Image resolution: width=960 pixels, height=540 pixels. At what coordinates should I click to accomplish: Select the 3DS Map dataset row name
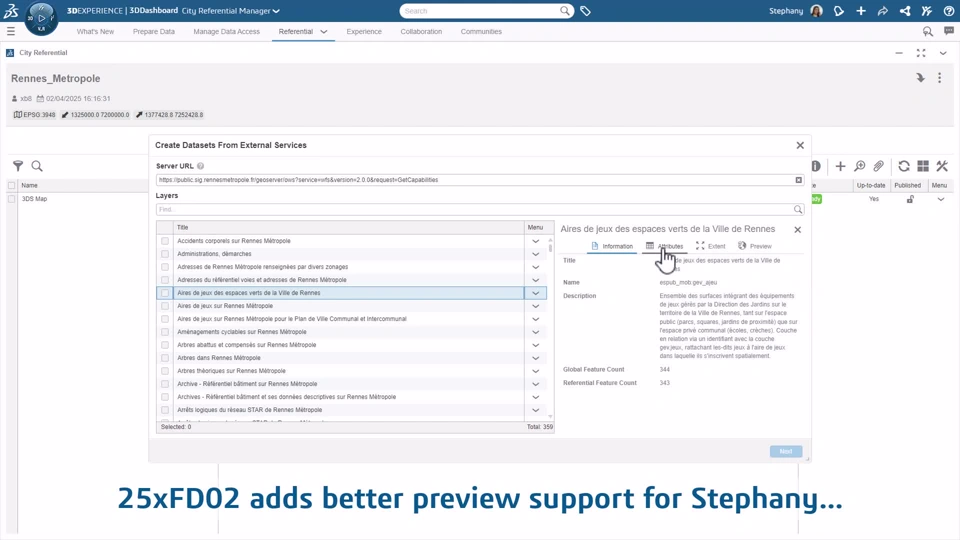pos(34,199)
